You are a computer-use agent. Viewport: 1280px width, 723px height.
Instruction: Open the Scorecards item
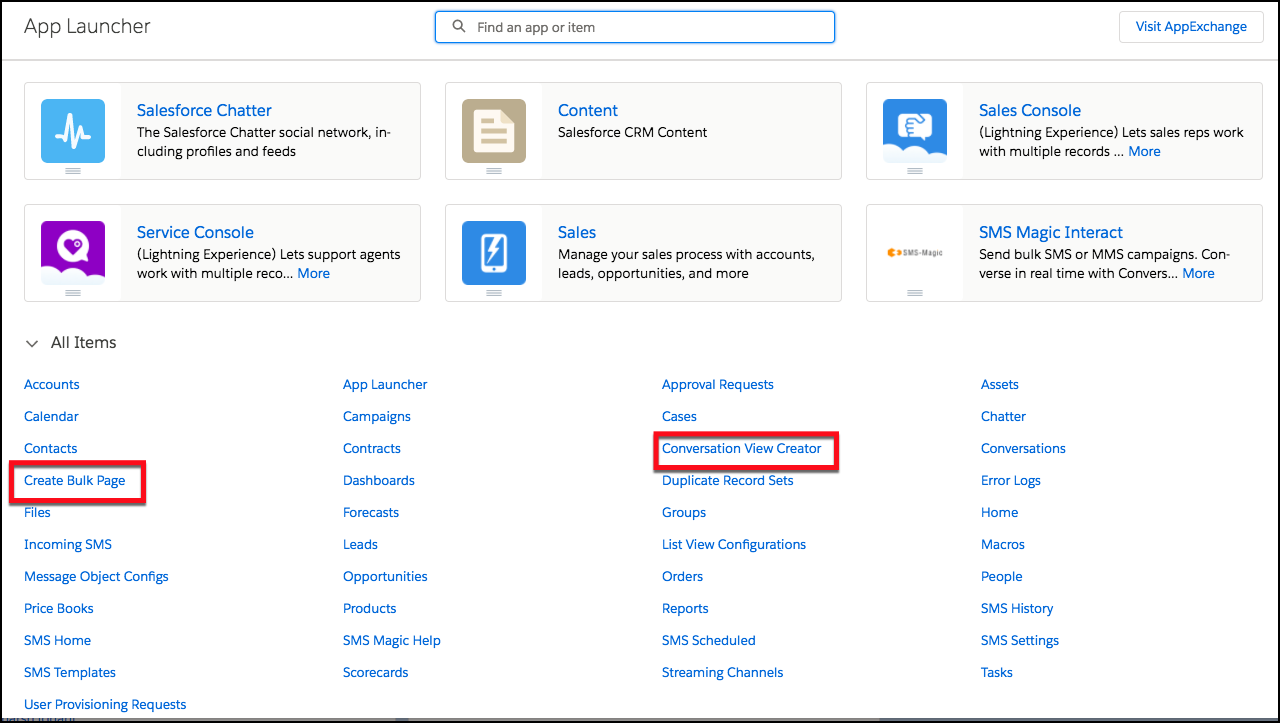click(376, 673)
